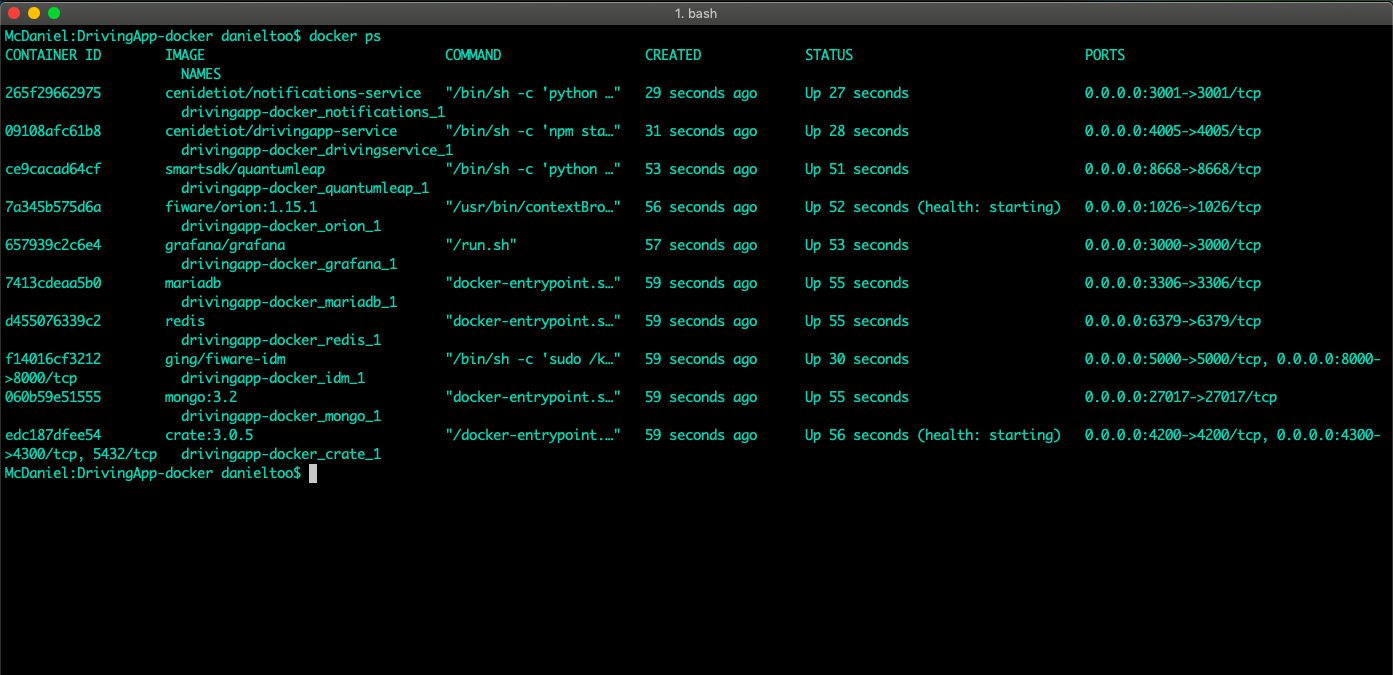Click status 'Up 52 seconds (health: starting)'
The height and width of the screenshot is (675, 1393).
coord(933,207)
